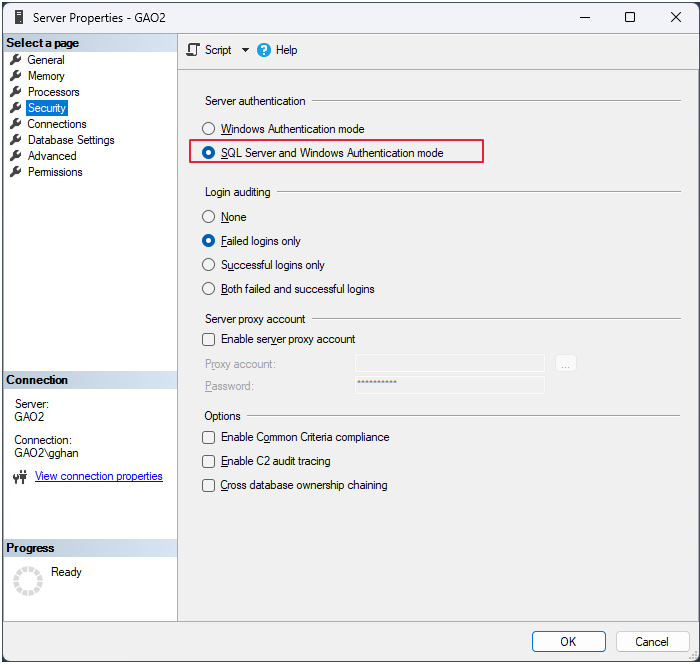Image resolution: width=700 pixels, height=665 pixels.
Task: Click the proxy account browse button
Action: tap(566, 363)
